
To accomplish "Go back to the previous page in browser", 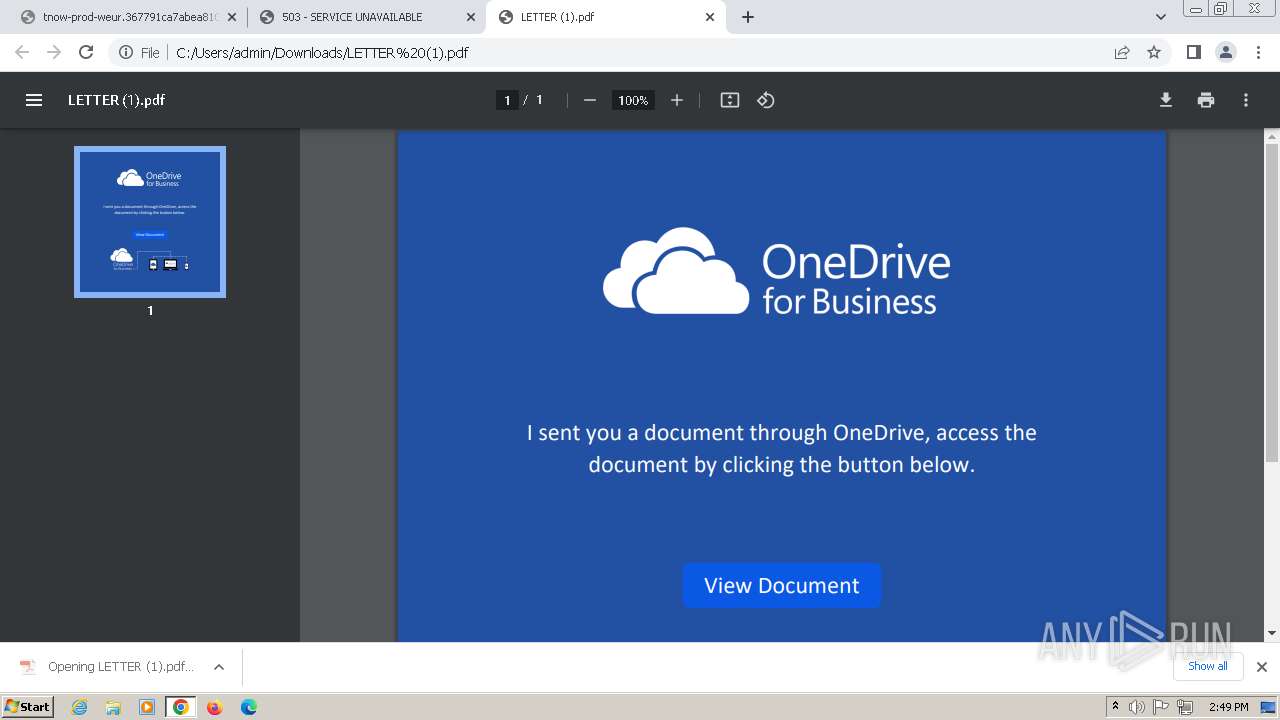I will point(22,52).
